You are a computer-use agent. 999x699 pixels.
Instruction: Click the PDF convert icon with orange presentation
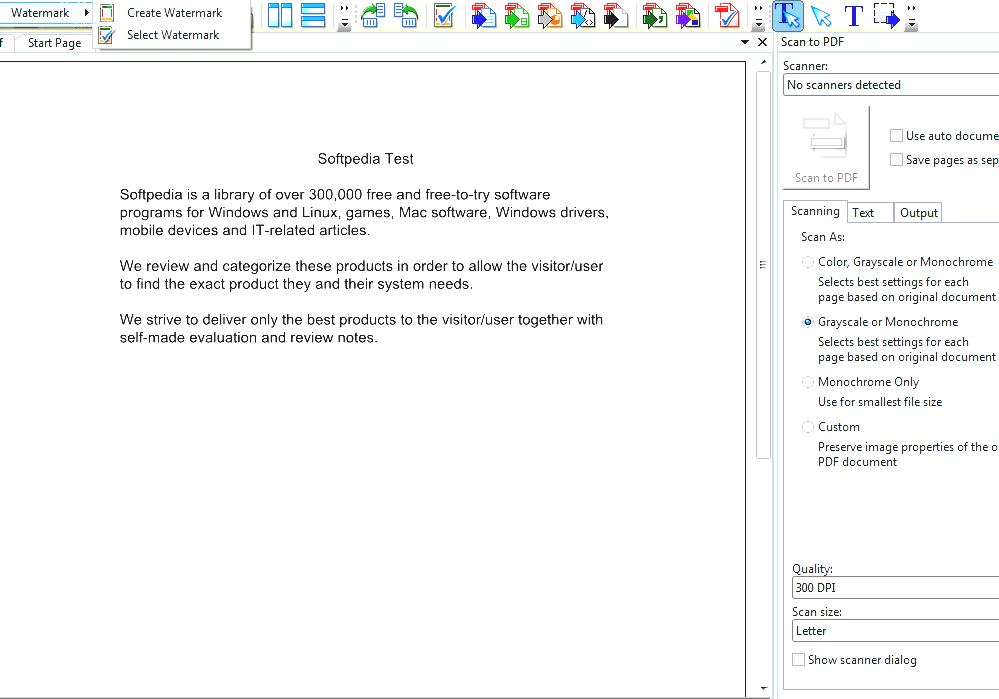click(550, 15)
